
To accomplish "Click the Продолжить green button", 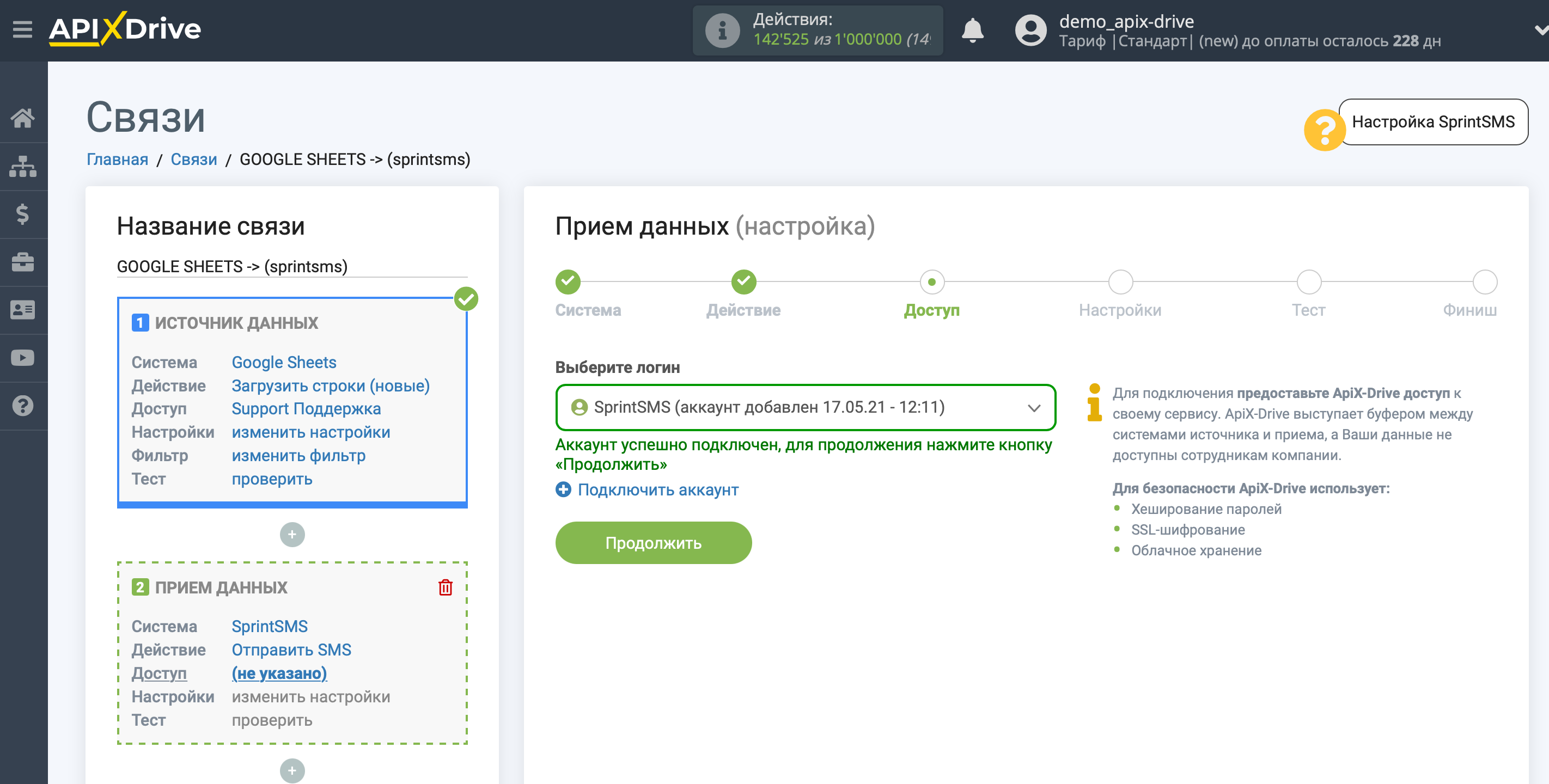I will (x=654, y=543).
